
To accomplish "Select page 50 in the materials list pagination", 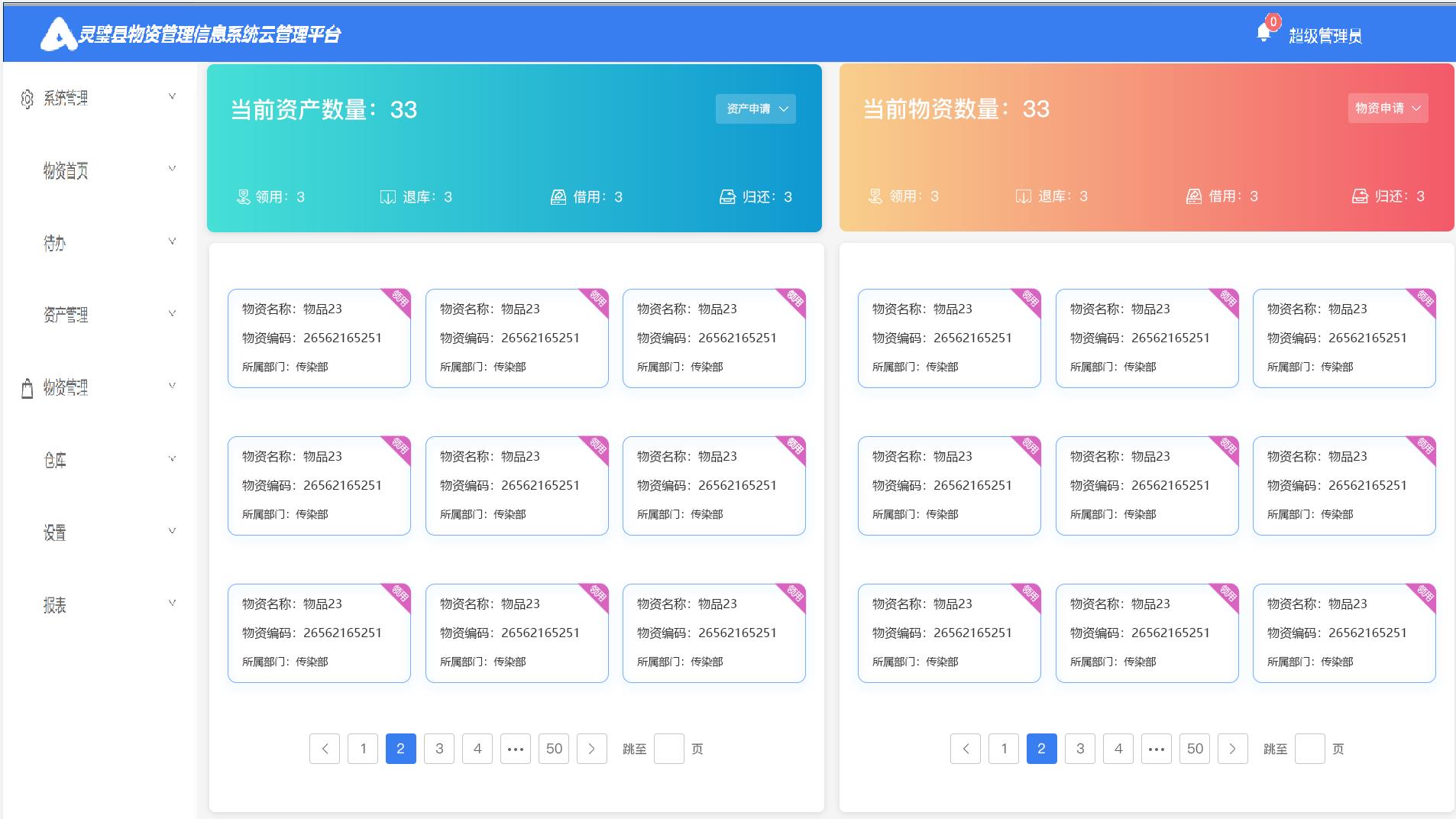I will click(1195, 749).
